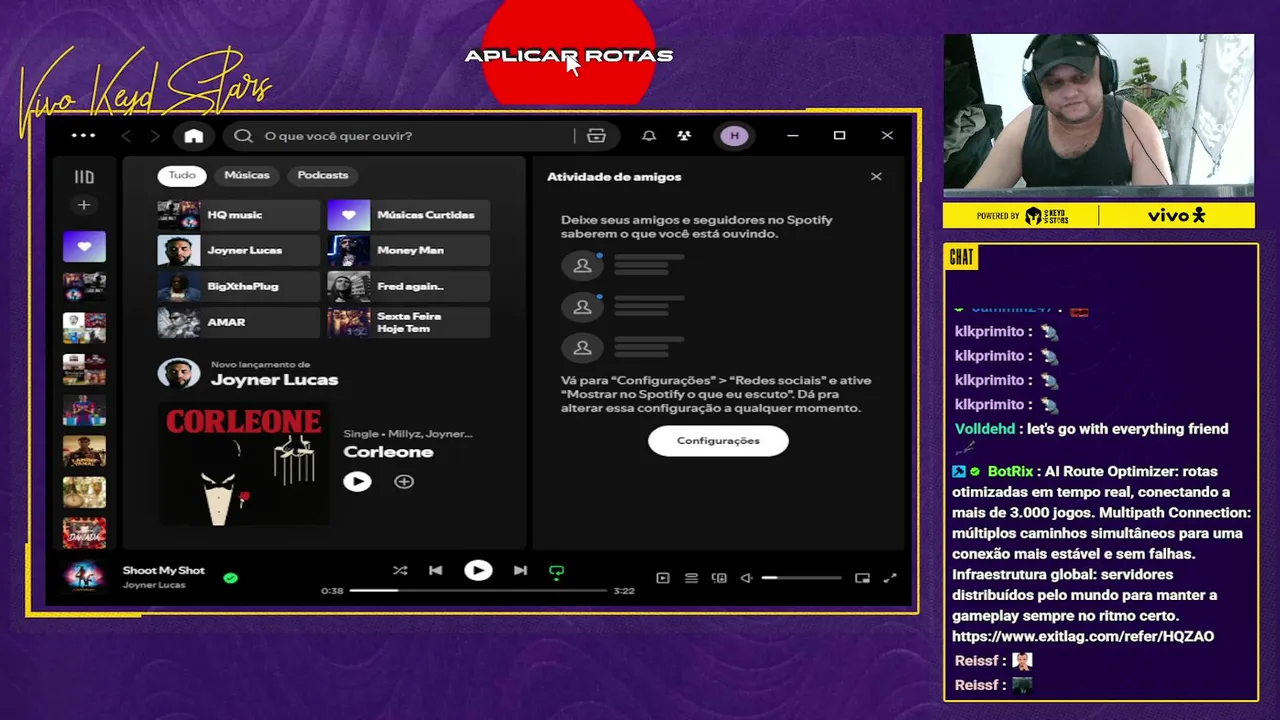Open the Home page in Spotify
The width and height of the screenshot is (1280, 720).
pos(194,136)
